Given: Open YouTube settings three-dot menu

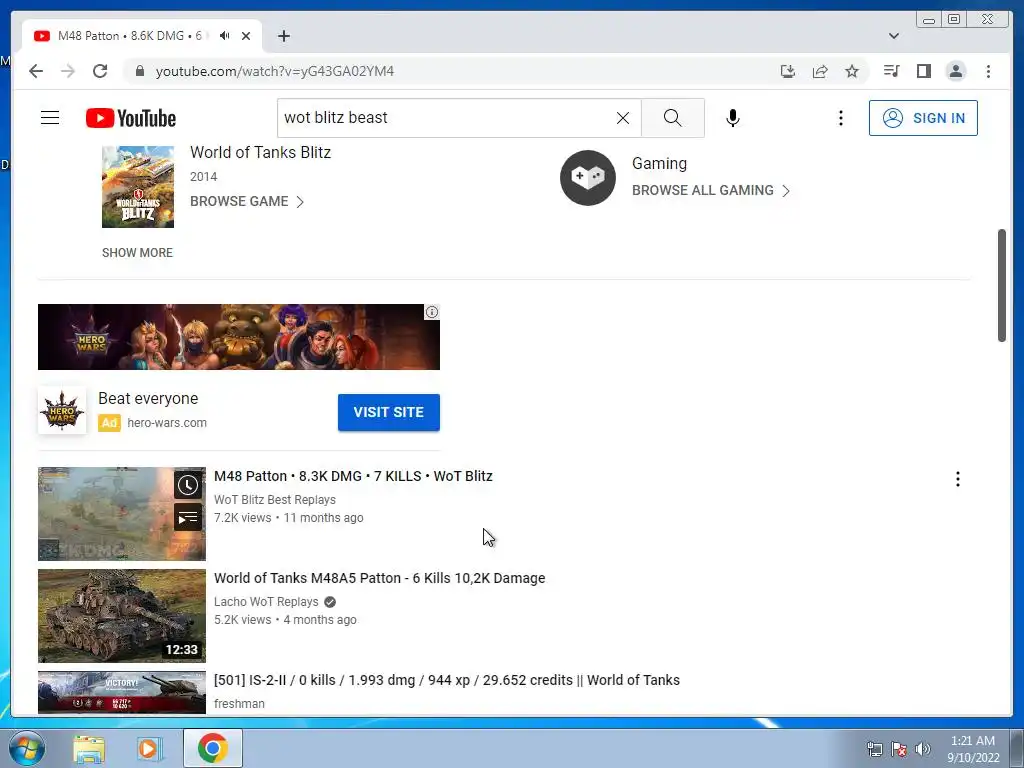Looking at the screenshot, I should pyautogui.click(x=840, y=118).
